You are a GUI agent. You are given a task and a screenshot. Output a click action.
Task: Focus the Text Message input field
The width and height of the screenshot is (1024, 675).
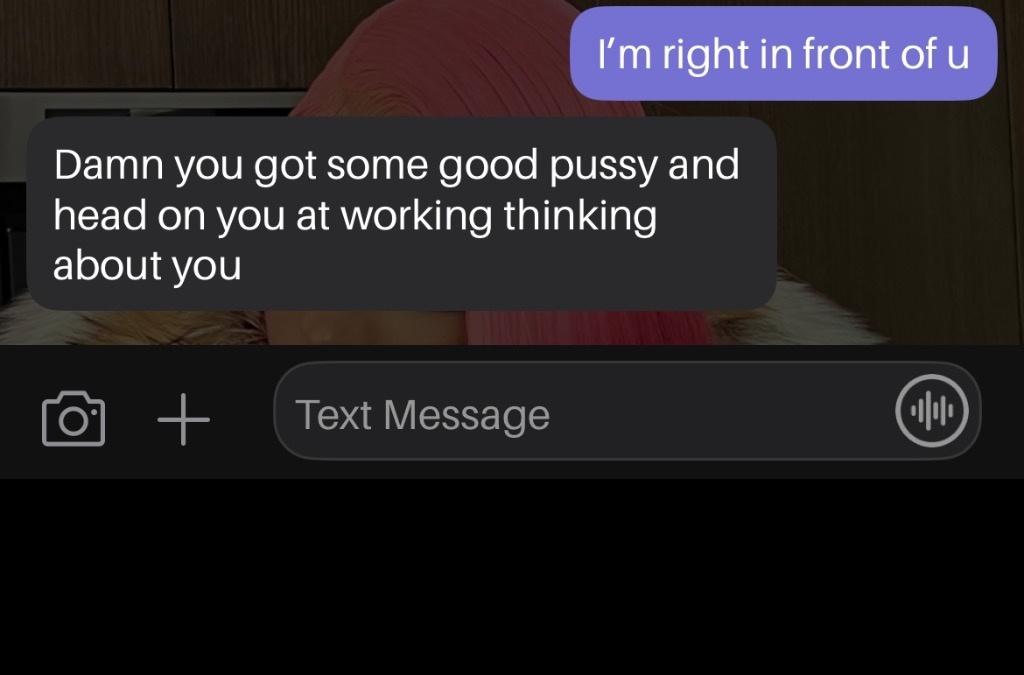click(627, 411)
